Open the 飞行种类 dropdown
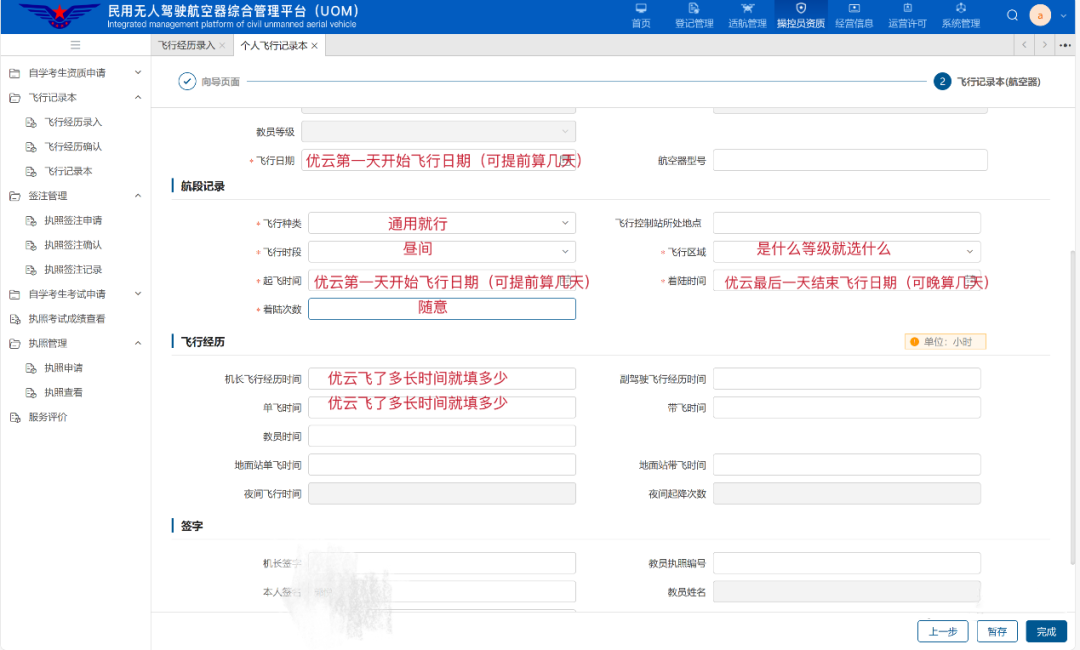The height and width of the screenshot is (650, 1080). 442,223
